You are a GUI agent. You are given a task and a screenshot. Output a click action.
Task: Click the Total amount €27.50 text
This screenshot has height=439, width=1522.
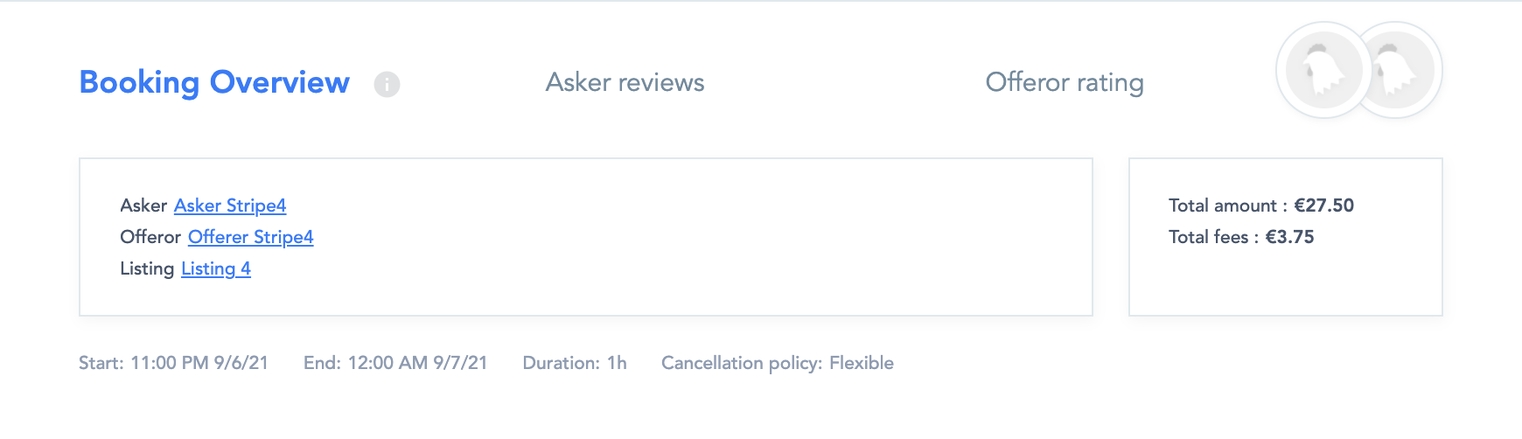[1261, 206]
